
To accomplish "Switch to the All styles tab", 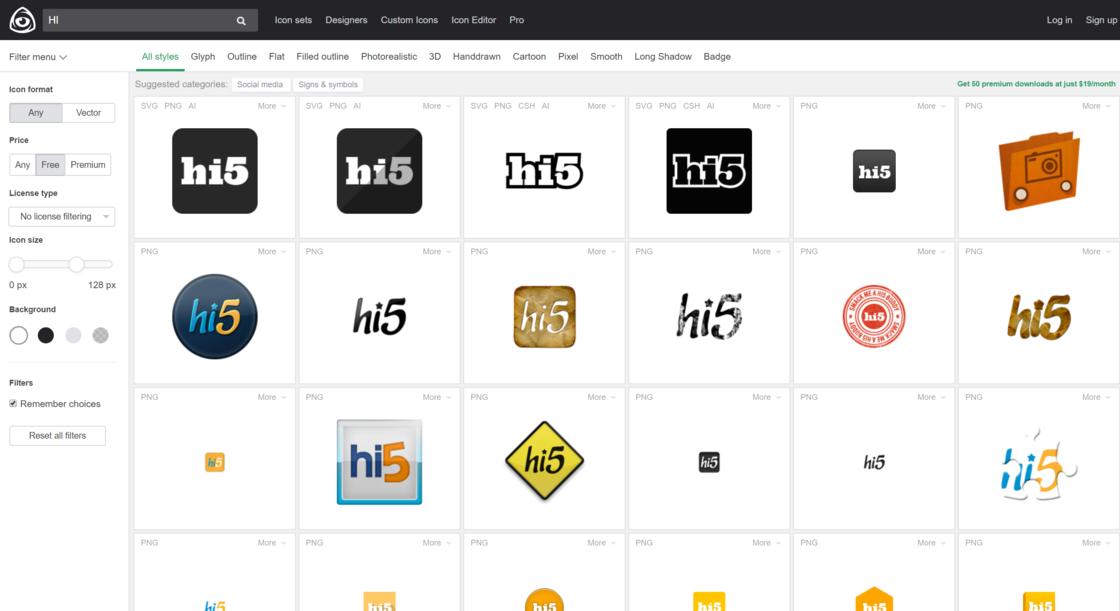I will (160, 56).
